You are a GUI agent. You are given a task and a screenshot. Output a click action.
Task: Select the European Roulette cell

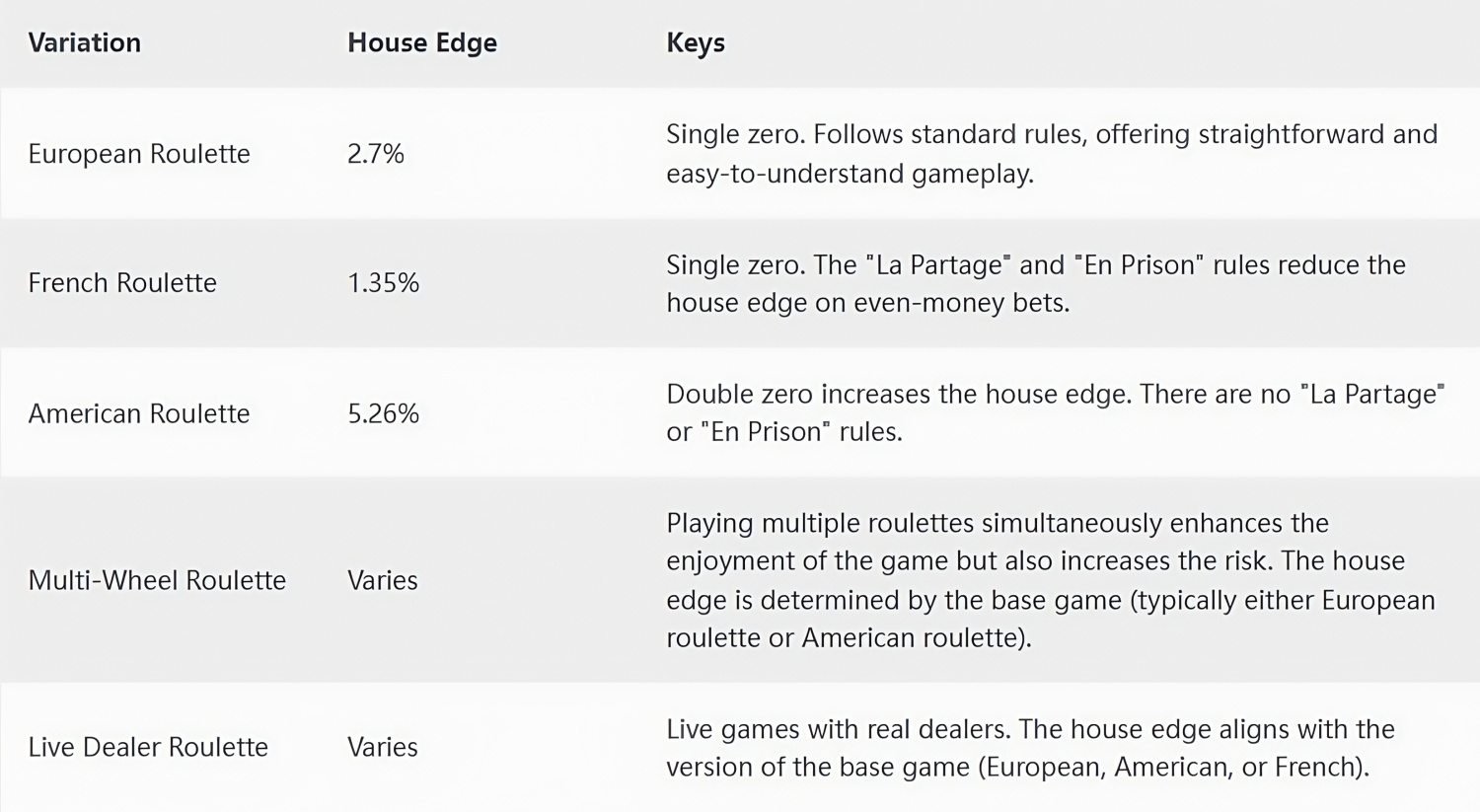tap(139, 154)
